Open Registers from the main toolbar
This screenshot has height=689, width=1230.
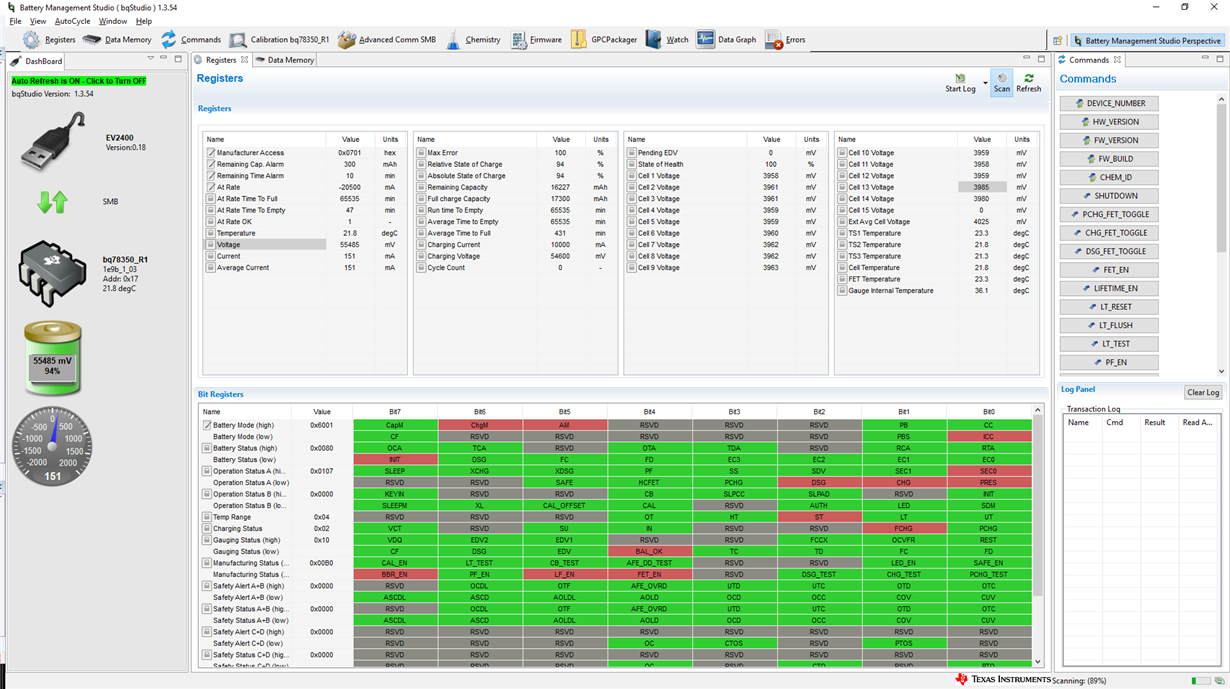48,40
